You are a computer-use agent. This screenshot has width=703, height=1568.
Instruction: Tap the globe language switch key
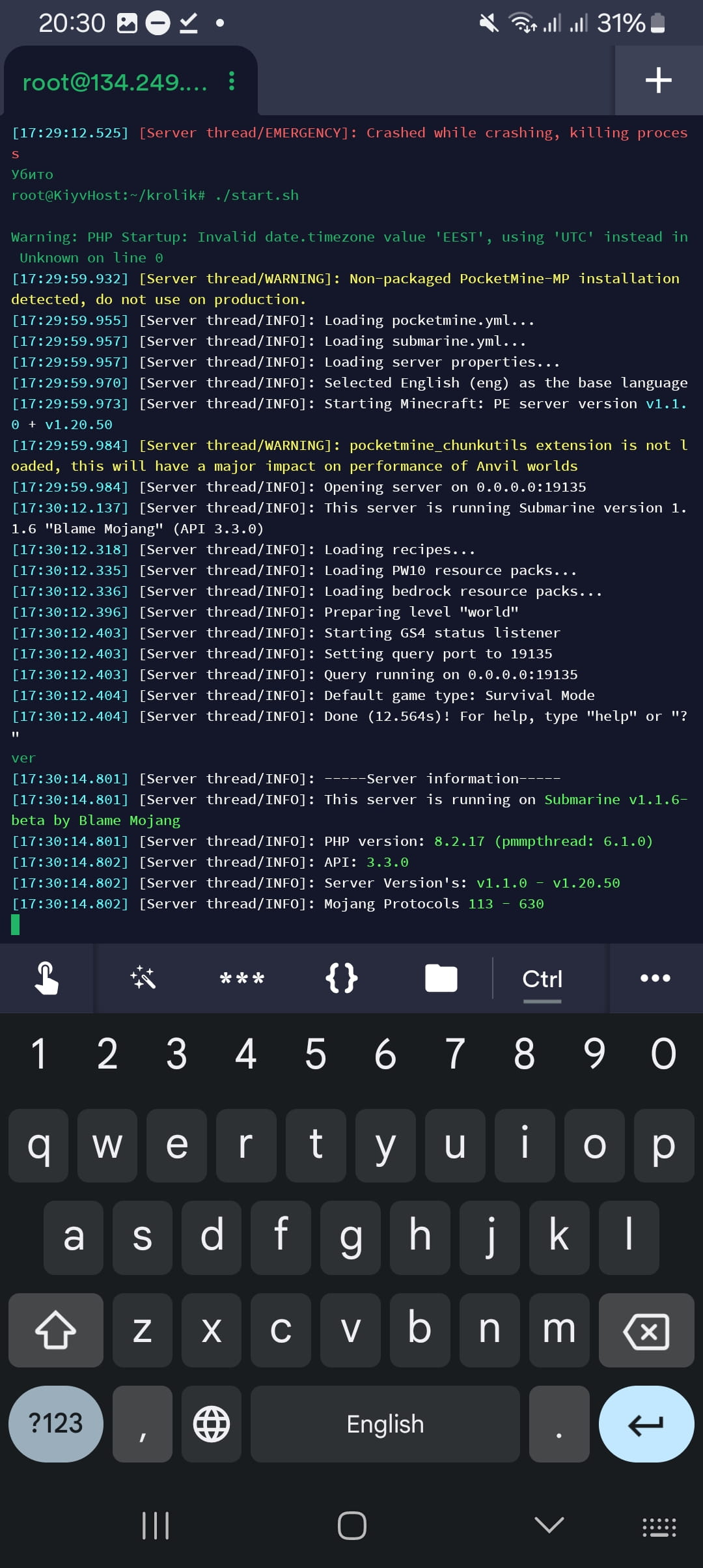pos(212,1424)
